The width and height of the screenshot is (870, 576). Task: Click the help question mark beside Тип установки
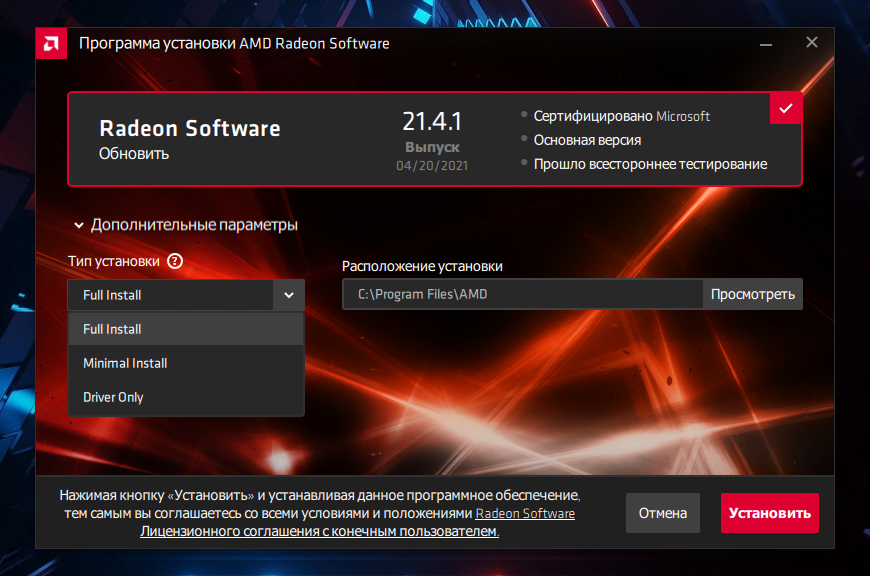tap(175, 261)
